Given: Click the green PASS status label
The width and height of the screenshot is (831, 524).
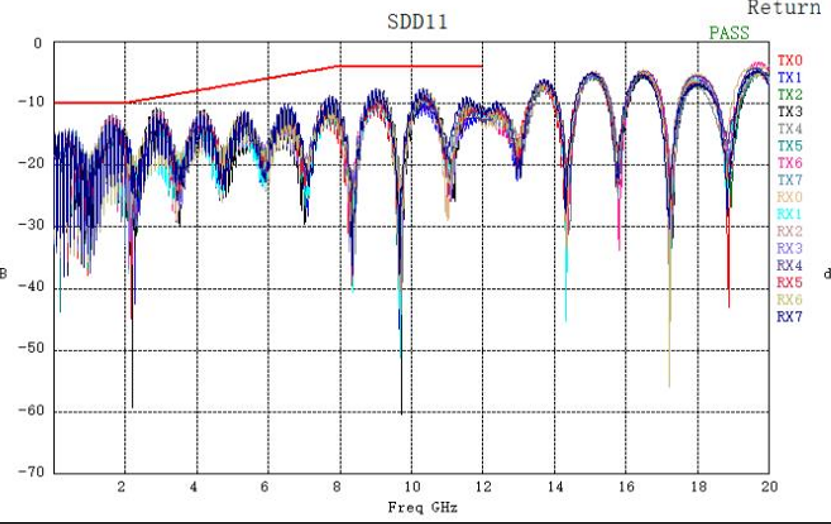Looking at the screenshot, I should [x=729, y=33].
